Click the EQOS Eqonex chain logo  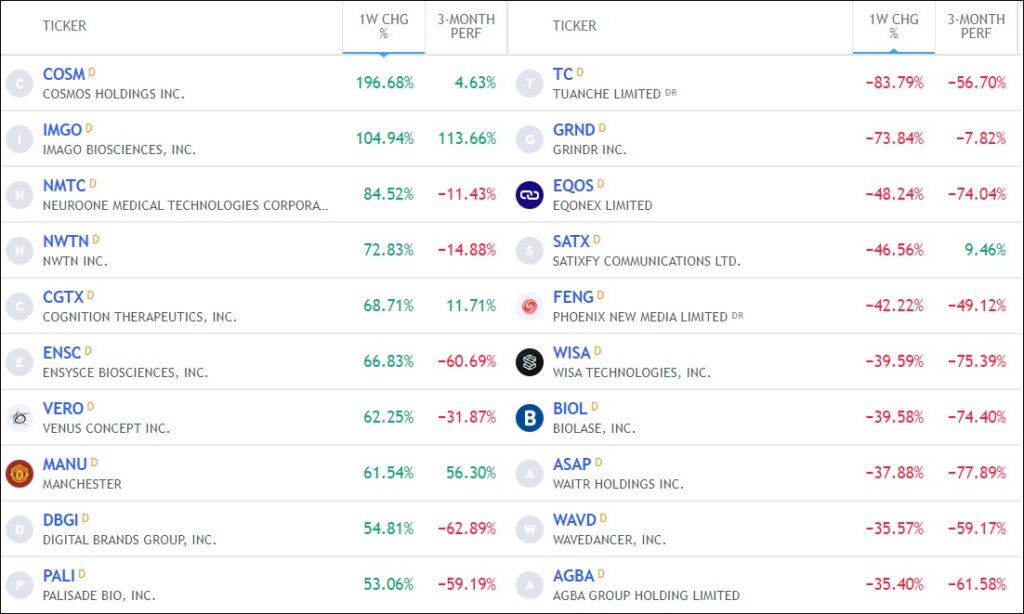tap(530, 195)
